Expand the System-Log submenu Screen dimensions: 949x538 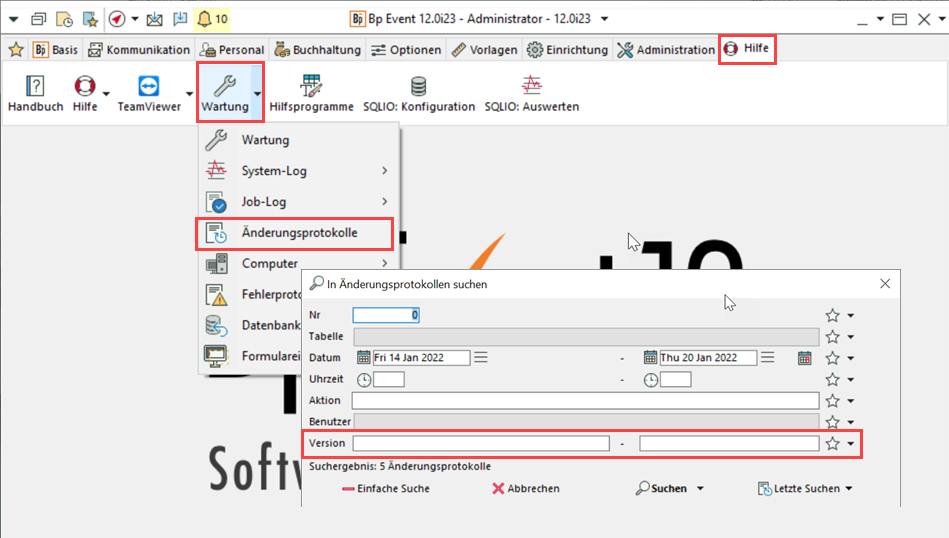pyautogui.click(x=385, y=171)
